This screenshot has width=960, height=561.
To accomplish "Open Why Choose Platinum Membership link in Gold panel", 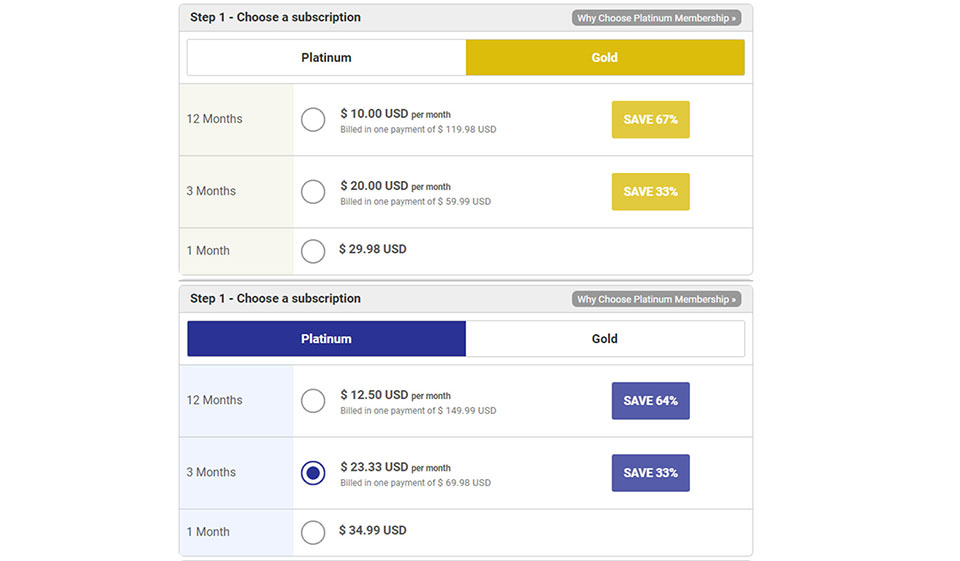I will [656, 18].
